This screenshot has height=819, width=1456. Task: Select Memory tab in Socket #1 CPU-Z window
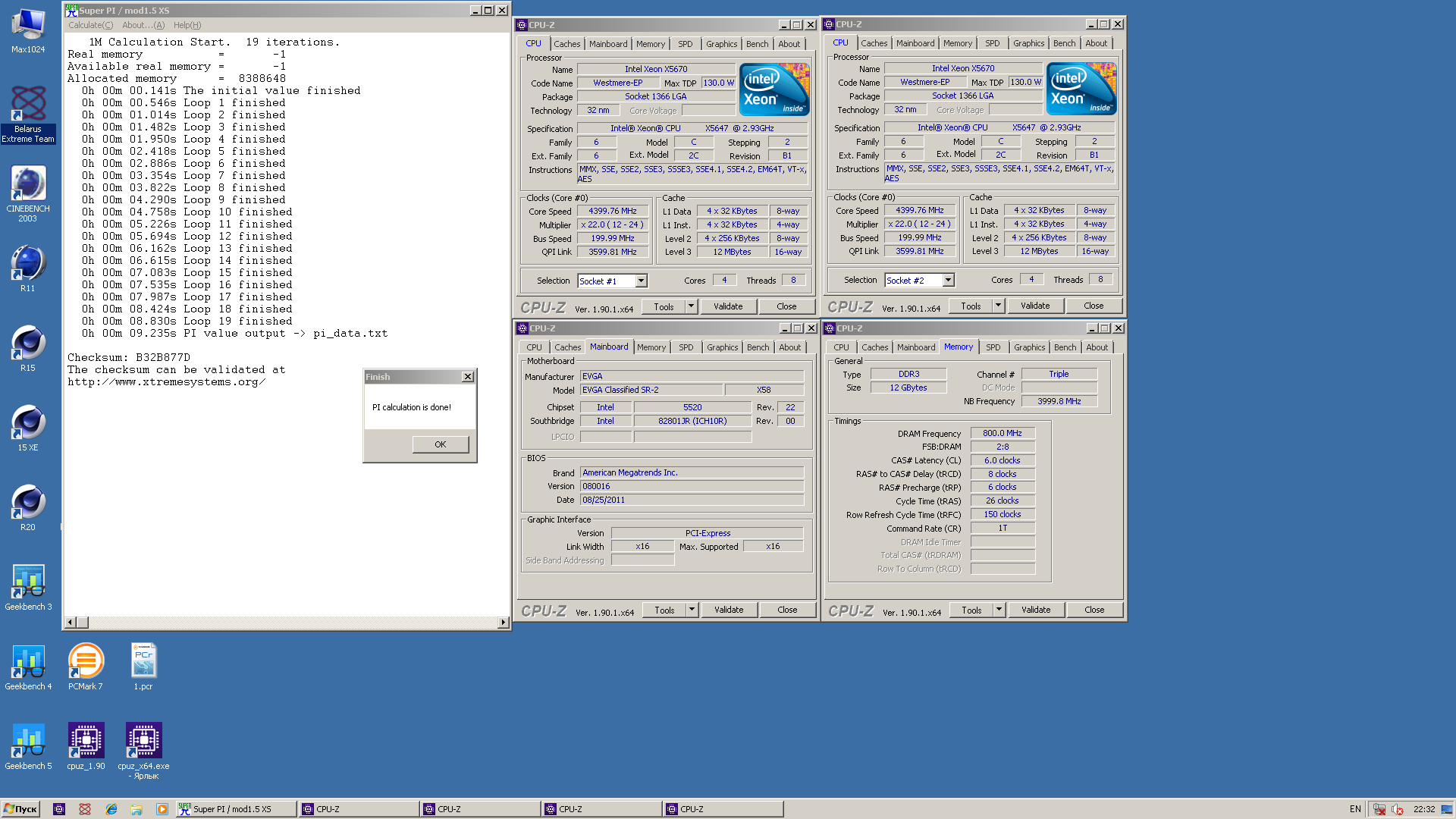(651, 44)
